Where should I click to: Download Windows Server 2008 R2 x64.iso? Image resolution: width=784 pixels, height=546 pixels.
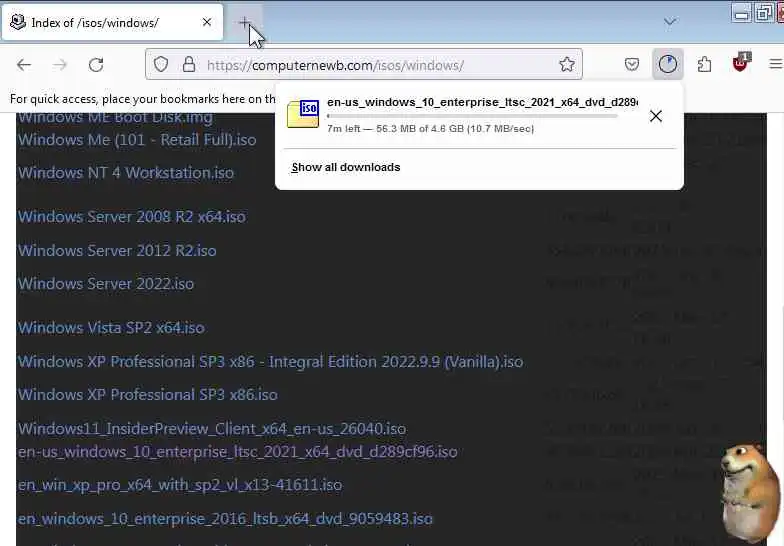tap(132, 216)
